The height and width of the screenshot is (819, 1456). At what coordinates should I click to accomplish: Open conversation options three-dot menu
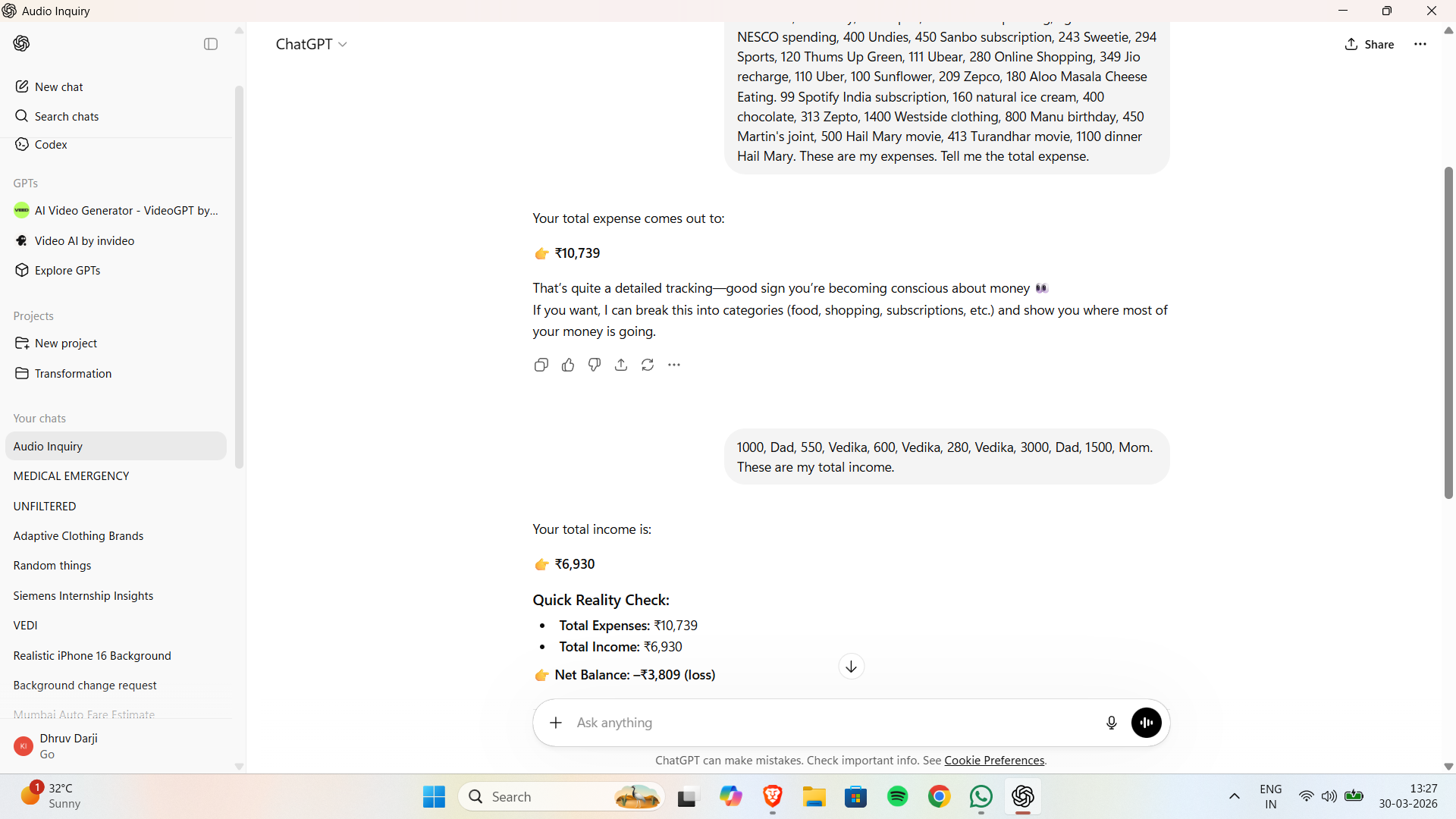1420,44
